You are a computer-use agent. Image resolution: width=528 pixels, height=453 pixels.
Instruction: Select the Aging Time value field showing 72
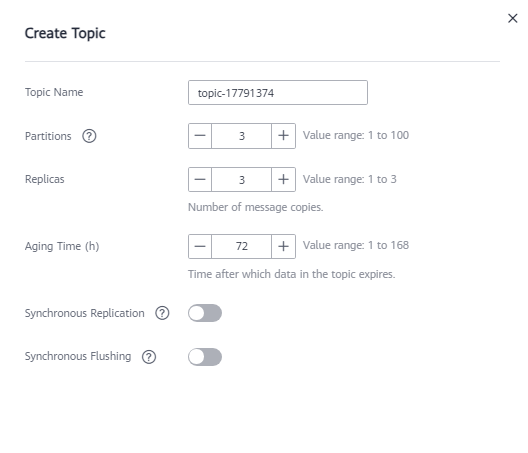[241, 247]
